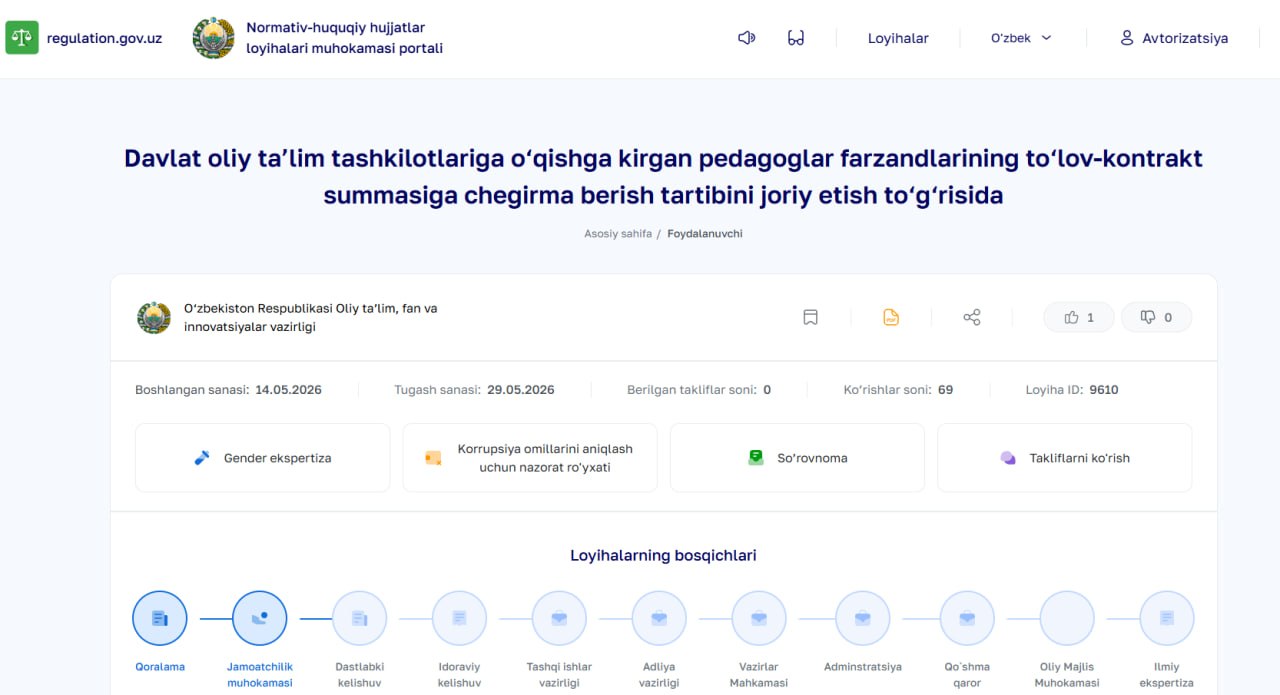
Task: Open Gender ekspertiza card
Action: click(263, 458)
